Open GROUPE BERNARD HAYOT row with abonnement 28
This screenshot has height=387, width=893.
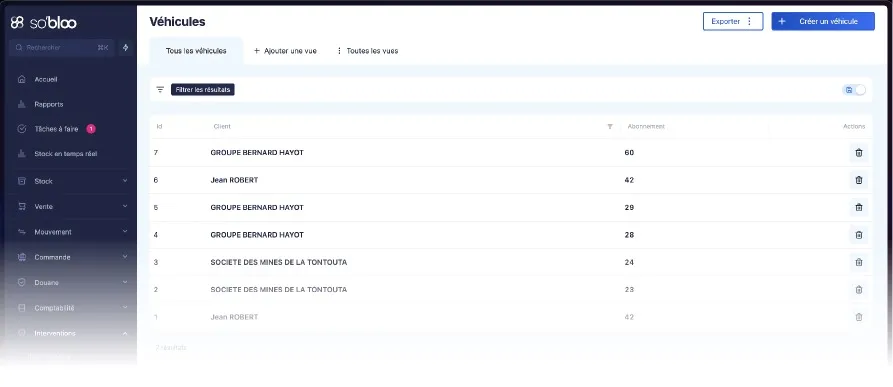[511, 234]
